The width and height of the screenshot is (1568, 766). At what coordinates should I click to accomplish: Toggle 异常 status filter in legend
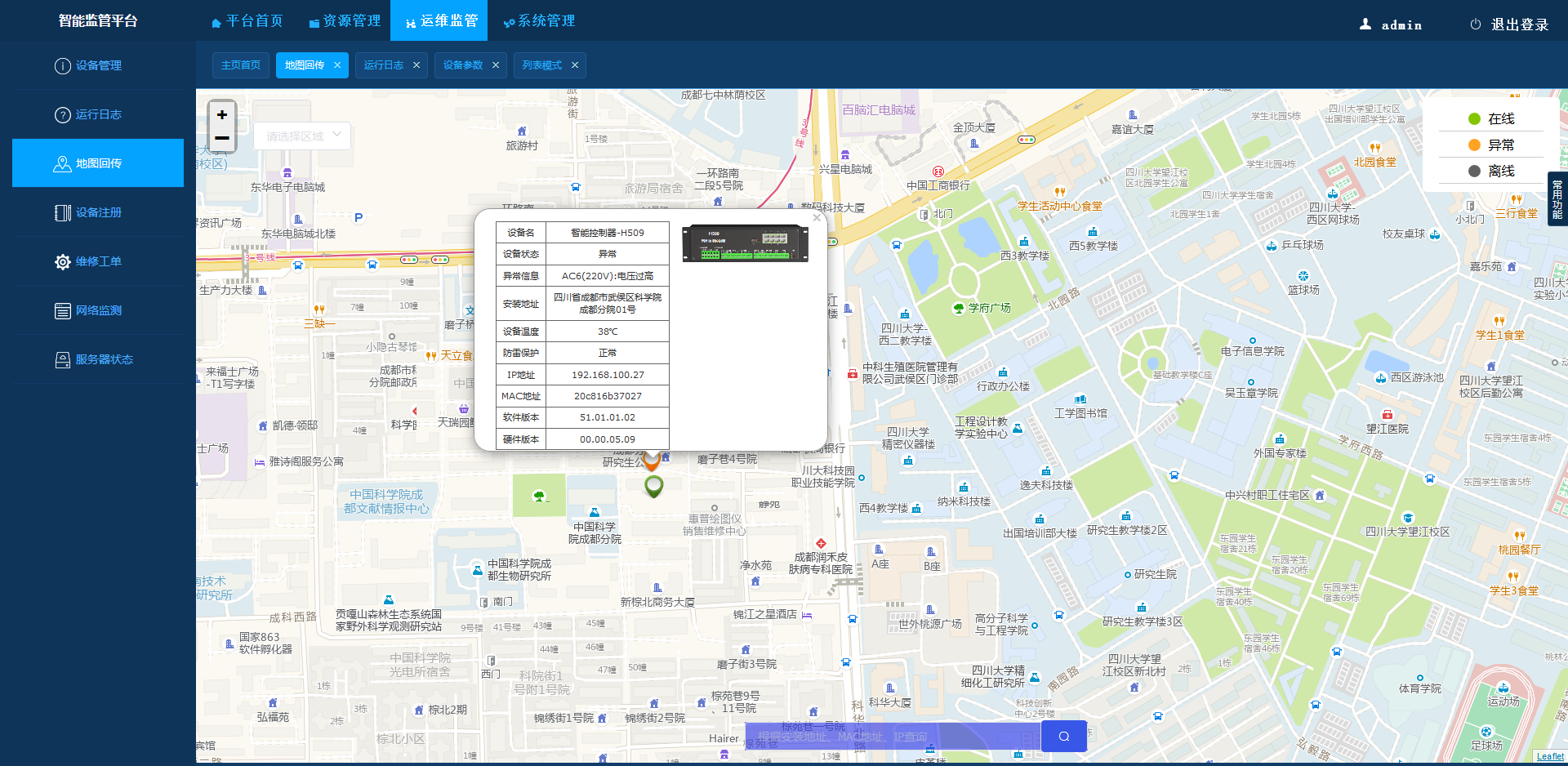[1491, 145]
